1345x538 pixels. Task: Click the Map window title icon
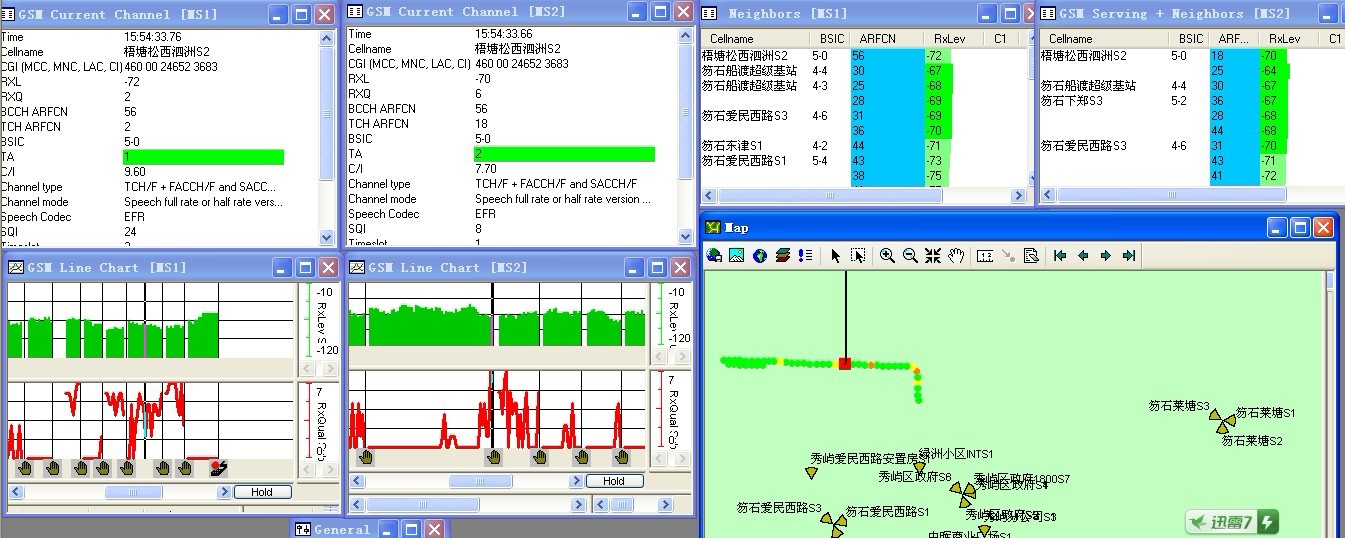713,228
